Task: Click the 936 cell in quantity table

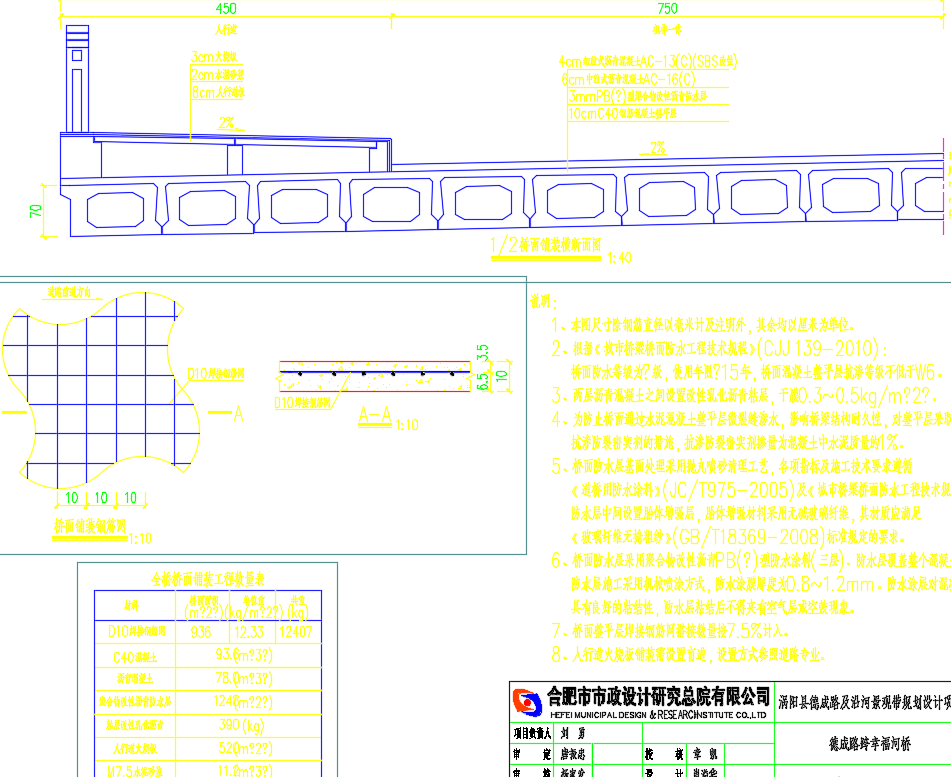Action: tap(201, 632)
